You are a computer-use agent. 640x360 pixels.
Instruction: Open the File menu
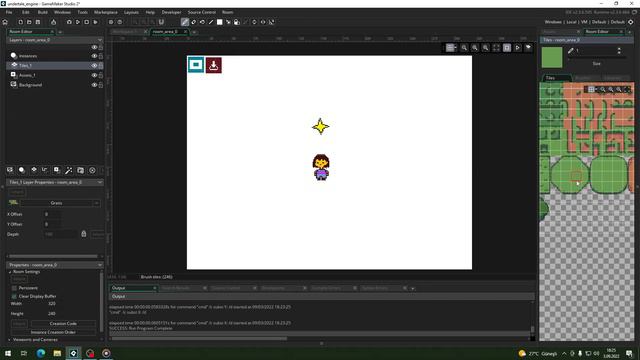[x=9, y=12]
